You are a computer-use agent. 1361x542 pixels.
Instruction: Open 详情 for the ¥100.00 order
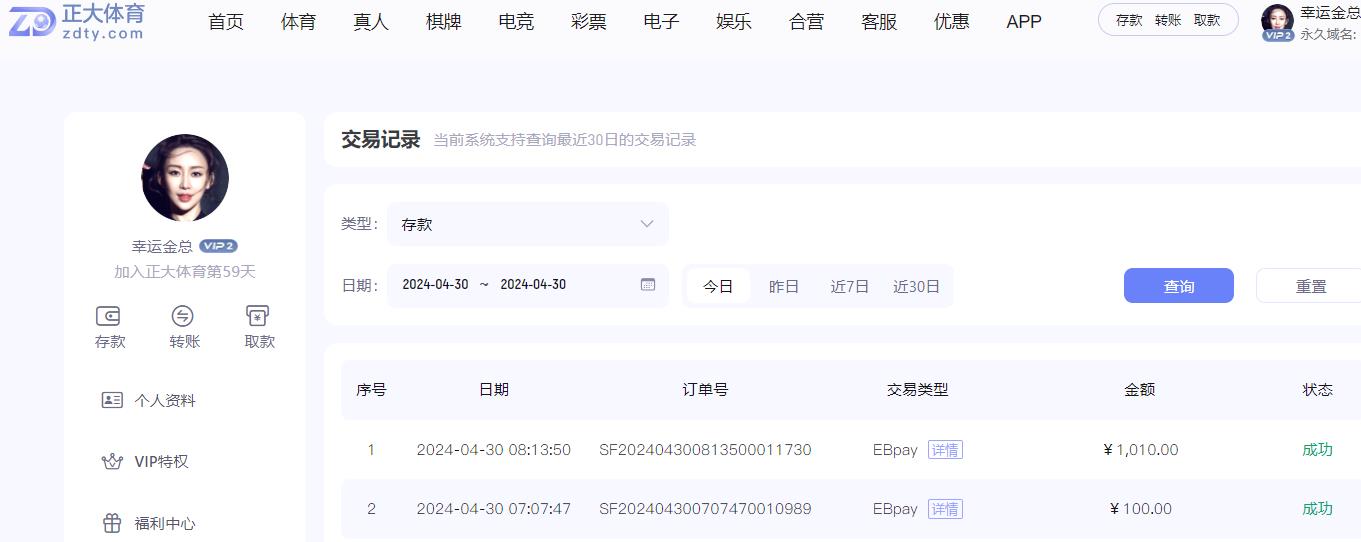pos(945,509)
